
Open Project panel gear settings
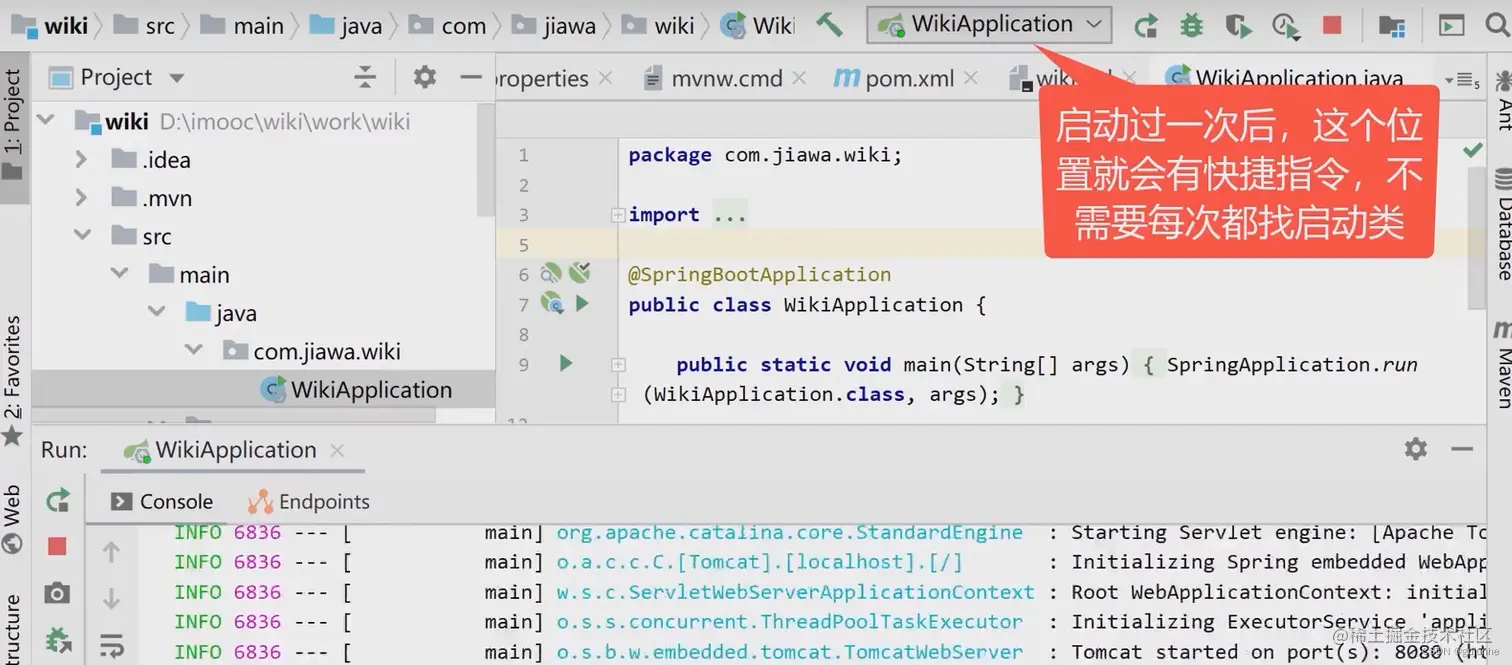pyautogui.click(x=425, y=77)
